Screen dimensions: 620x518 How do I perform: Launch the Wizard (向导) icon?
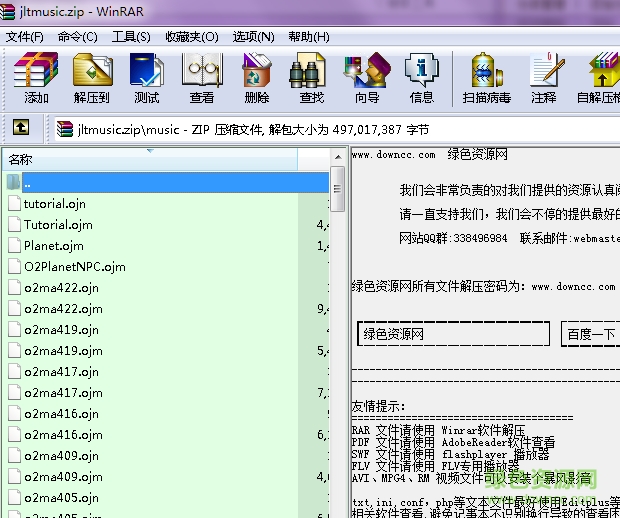(x=367, y=78)
